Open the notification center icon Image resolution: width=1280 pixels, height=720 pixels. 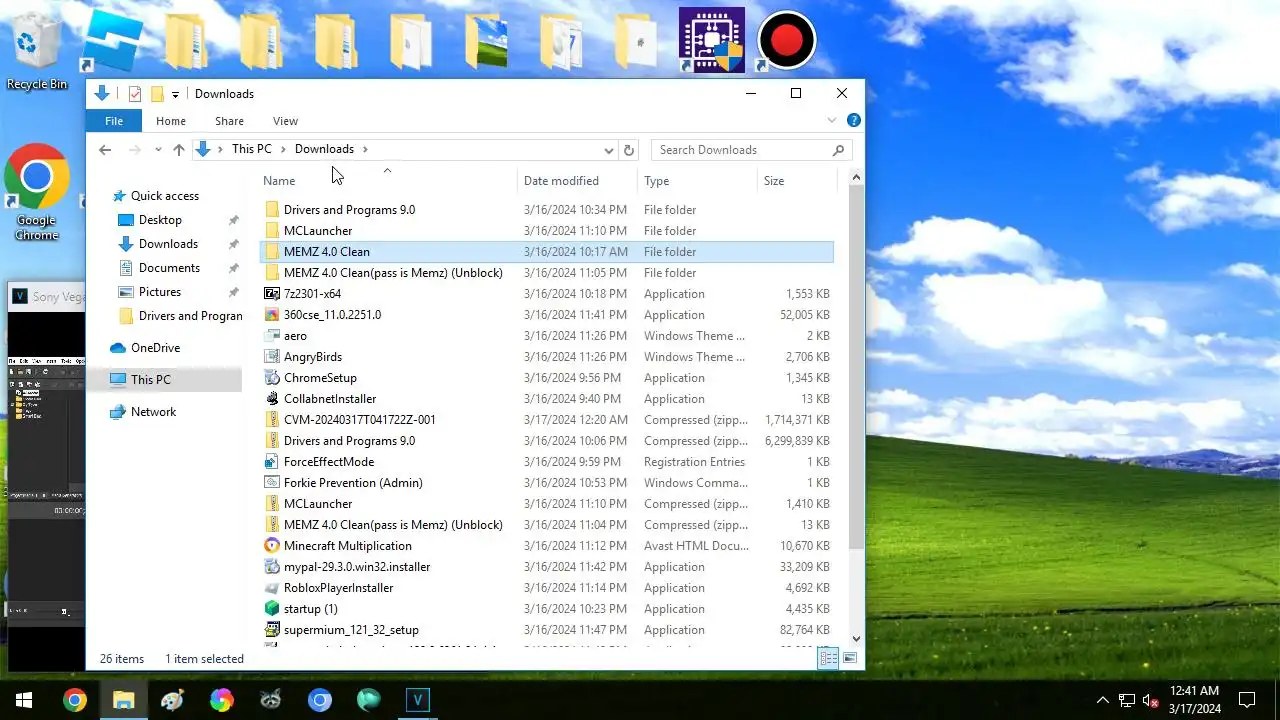[1247, 700]
